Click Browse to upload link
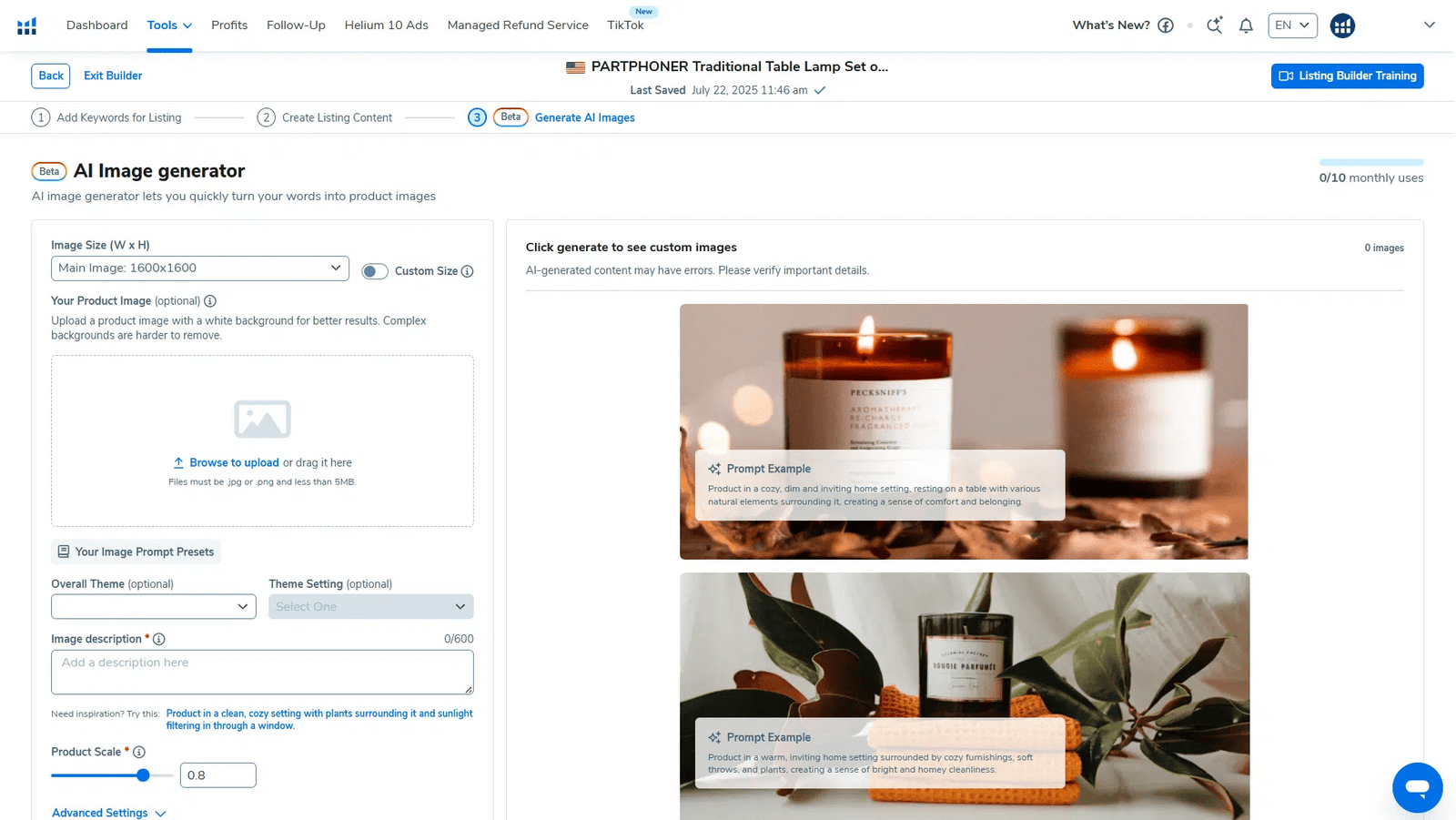 point(234,462)
